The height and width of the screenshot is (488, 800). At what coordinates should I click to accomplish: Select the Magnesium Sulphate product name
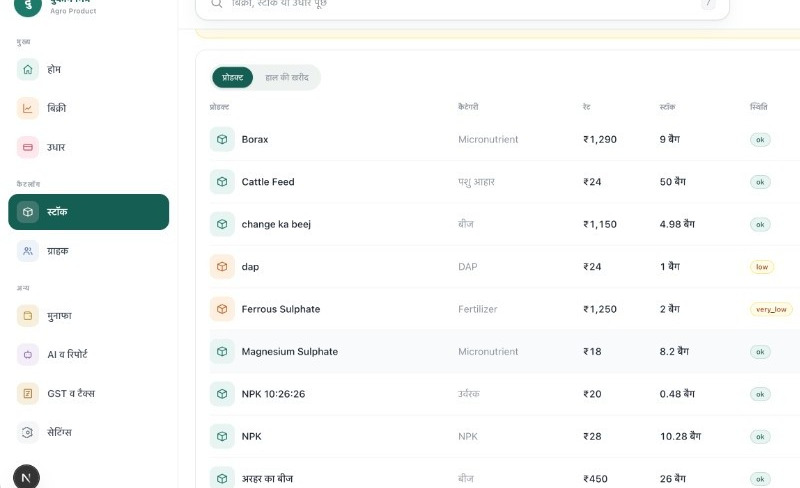coord(289,351)
